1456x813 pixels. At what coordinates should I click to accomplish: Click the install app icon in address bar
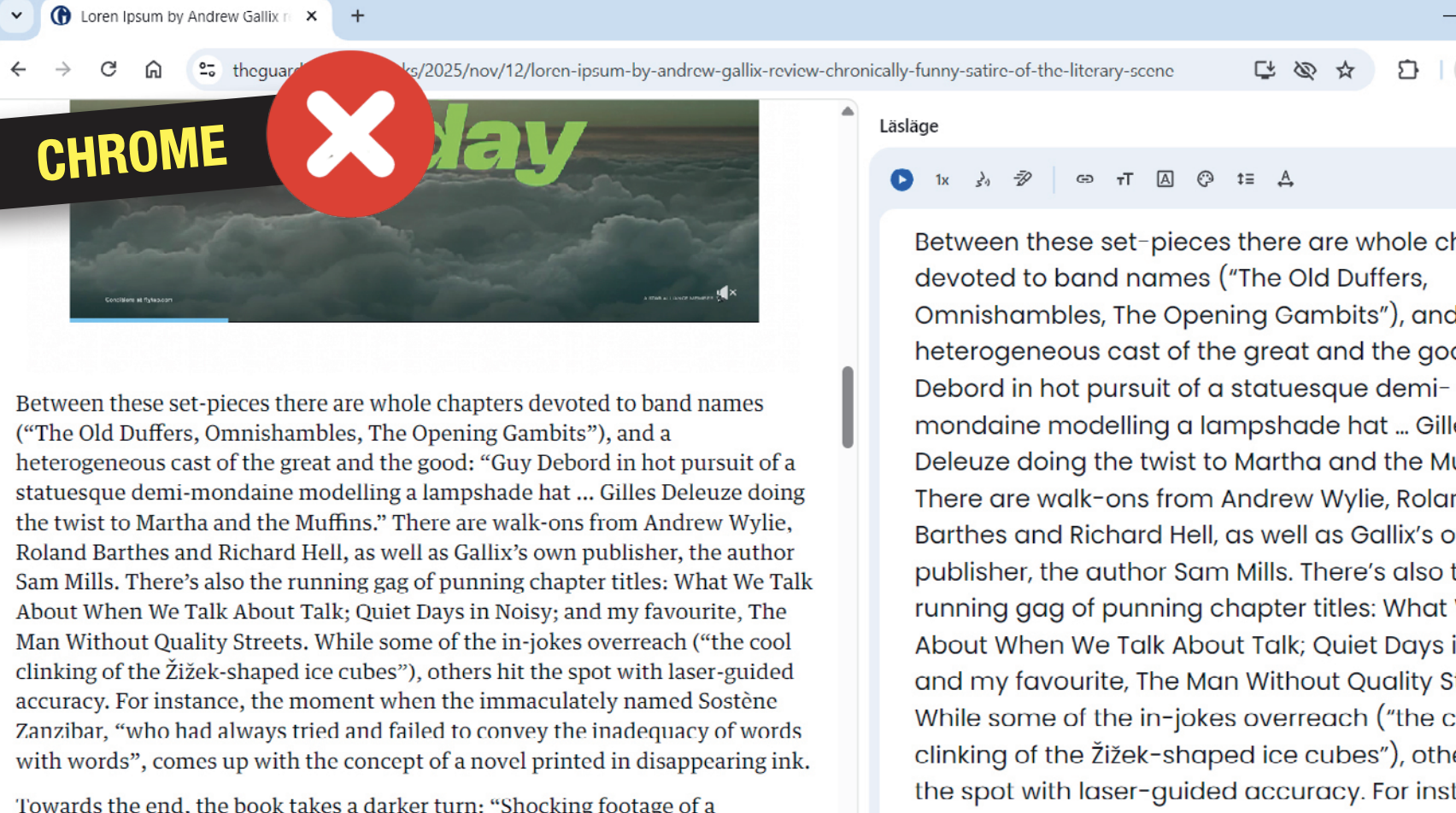(1265, 70)
